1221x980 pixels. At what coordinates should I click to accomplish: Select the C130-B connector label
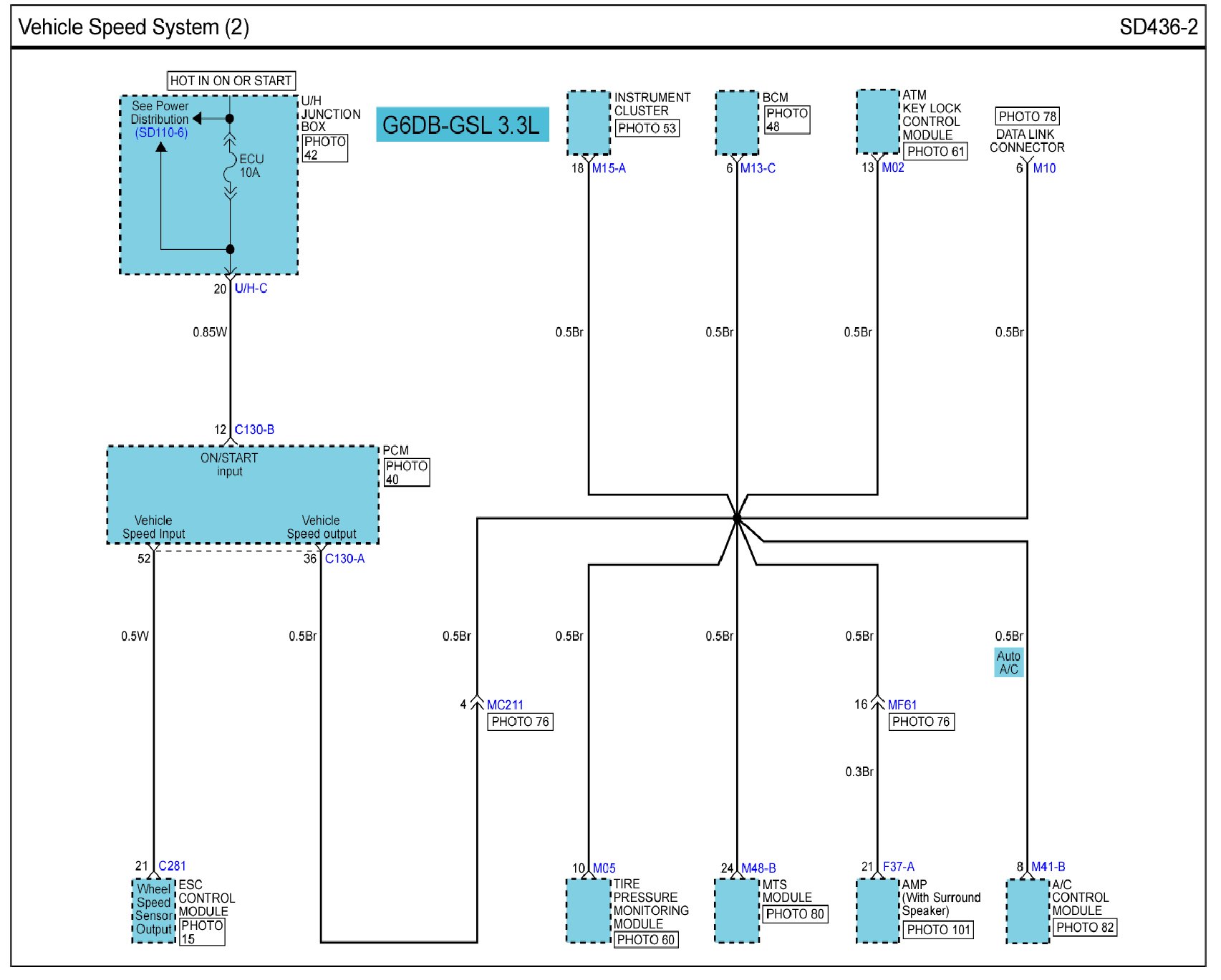(x=254, y=430)
